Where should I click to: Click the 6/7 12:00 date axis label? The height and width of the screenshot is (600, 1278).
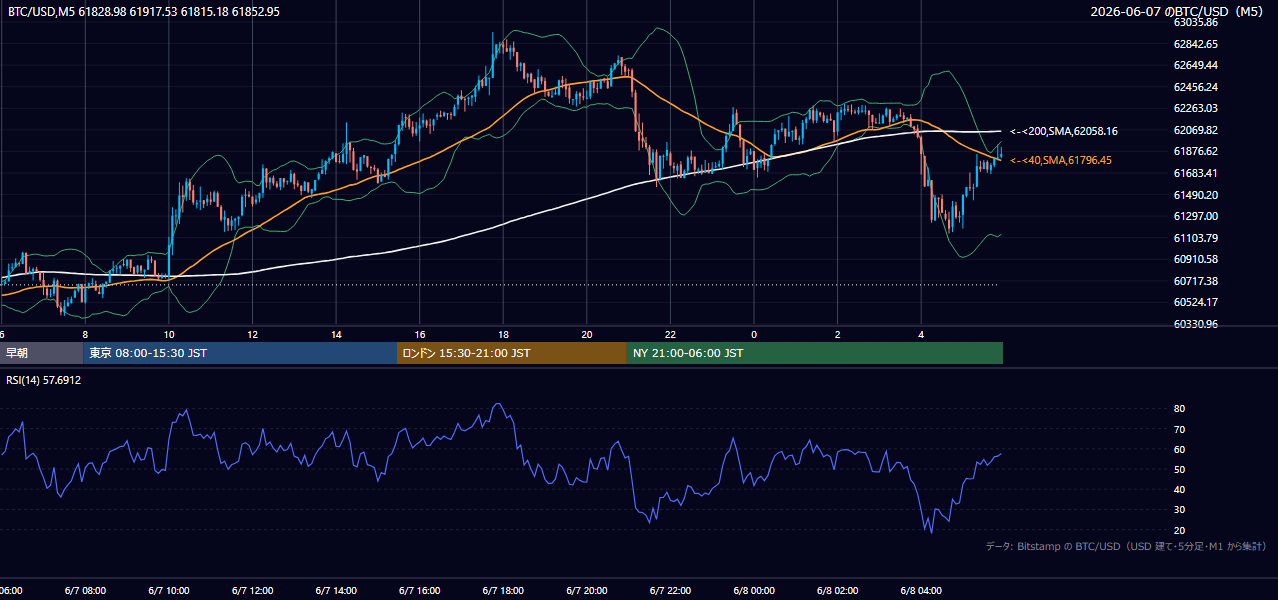tap(252, 591)
